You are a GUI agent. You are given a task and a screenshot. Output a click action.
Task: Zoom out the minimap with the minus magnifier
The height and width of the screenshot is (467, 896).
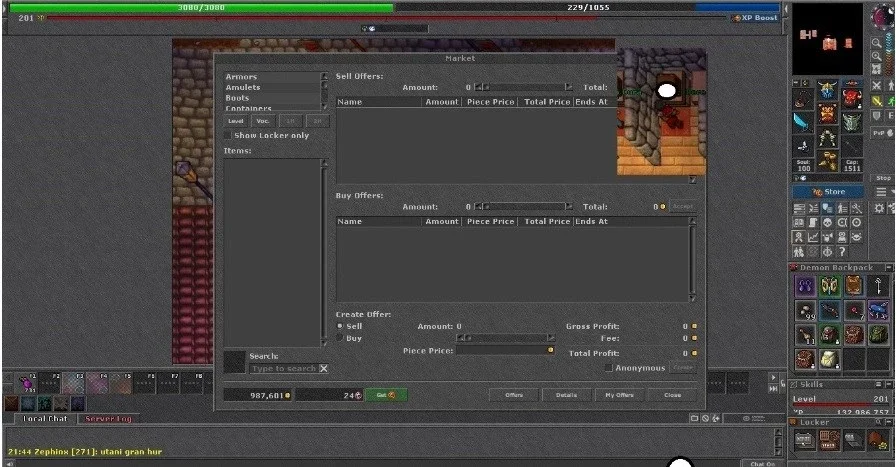pyautogui.click(x=876, y=42)
